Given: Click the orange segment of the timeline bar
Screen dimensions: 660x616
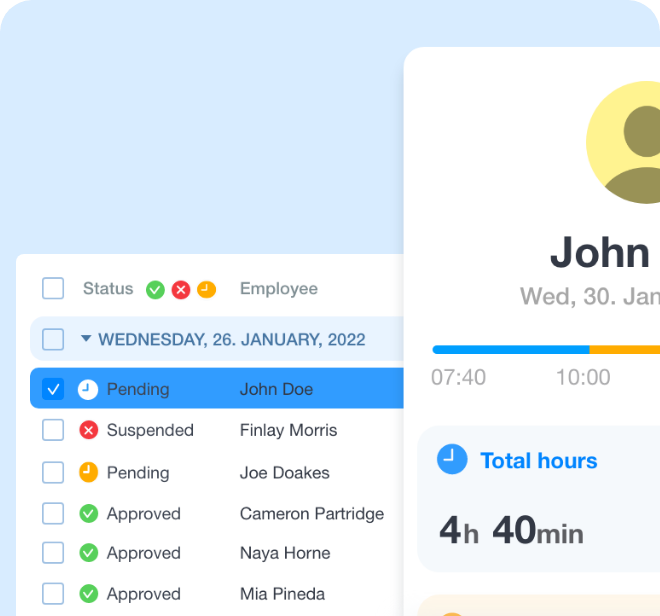Looking at the screenshot, I should click(x=625, y=349).
